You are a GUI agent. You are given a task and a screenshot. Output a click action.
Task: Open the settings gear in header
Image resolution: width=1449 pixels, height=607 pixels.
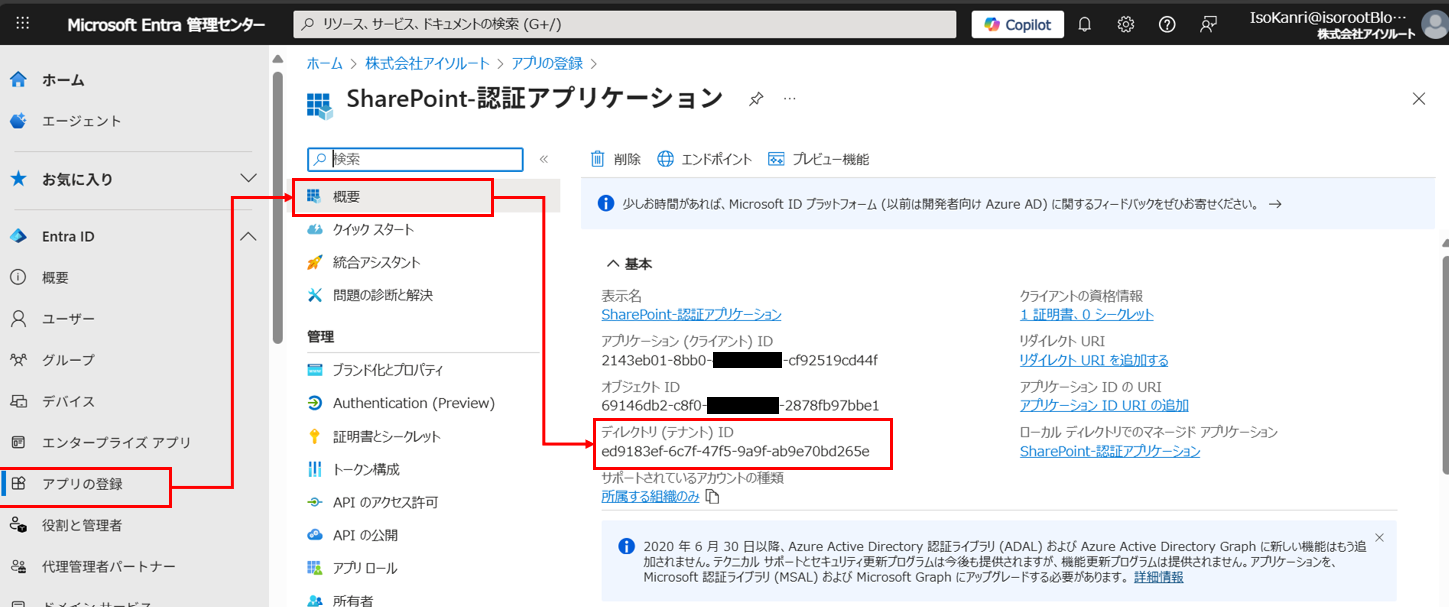tap(1125, 25)
